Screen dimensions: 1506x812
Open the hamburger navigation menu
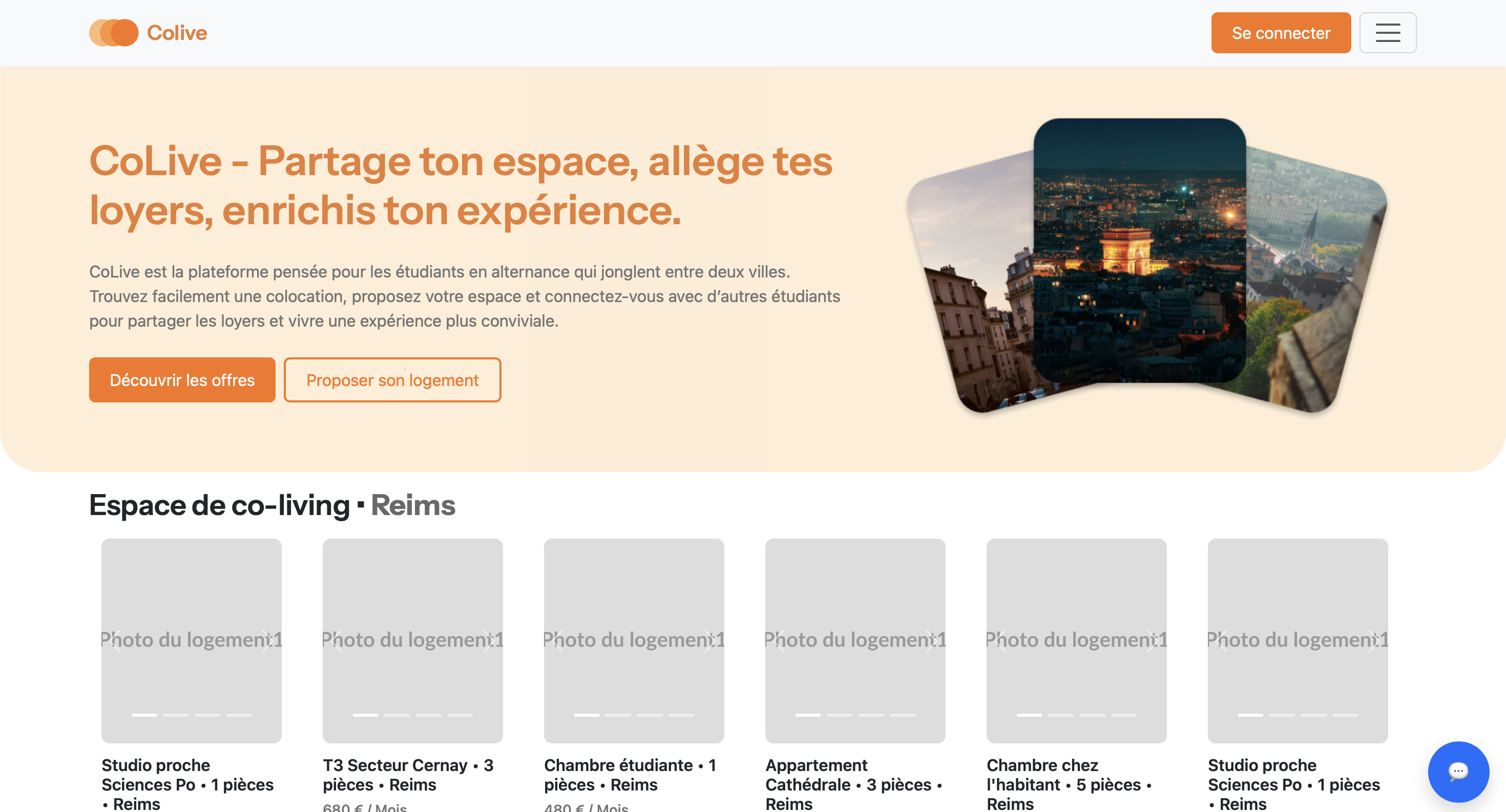1387,33
